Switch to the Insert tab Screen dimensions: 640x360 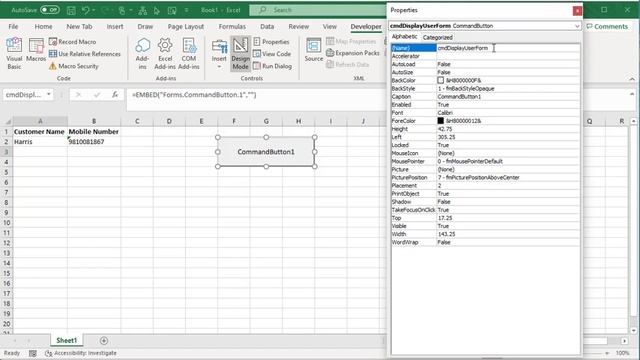(x=115, y=27)
